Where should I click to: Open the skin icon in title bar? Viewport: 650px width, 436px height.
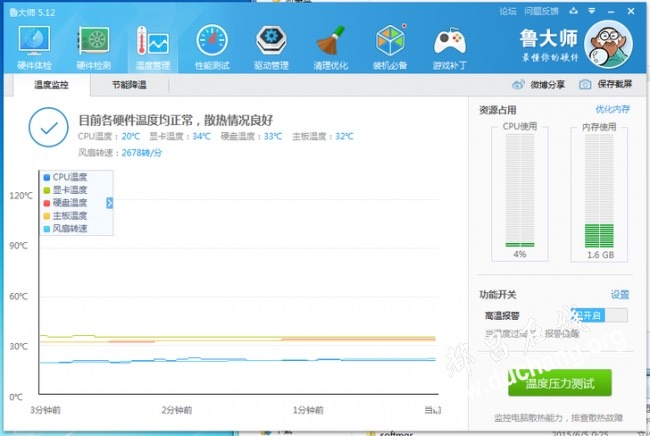click(574, 11)
